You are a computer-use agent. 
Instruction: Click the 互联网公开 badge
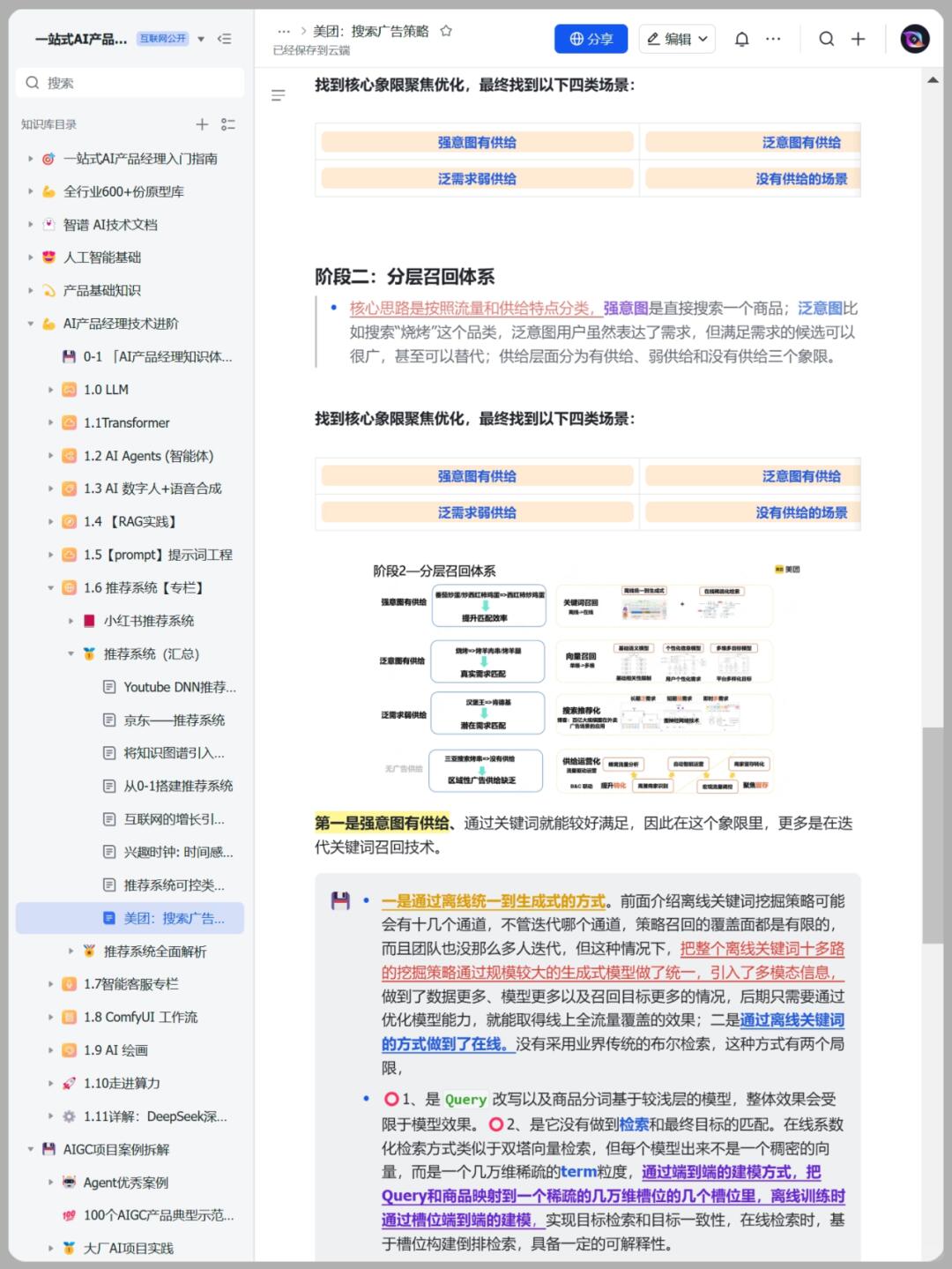point(162,39)
